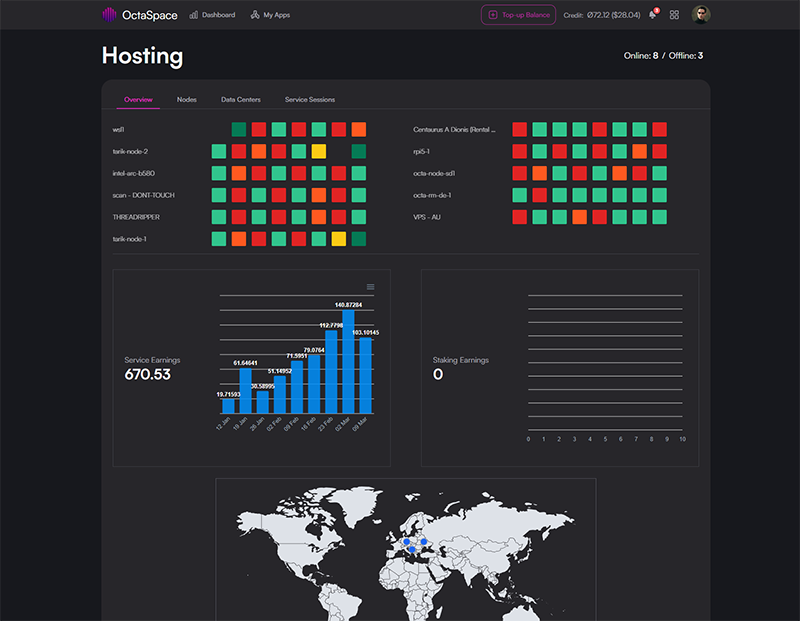Click the tarik-node-1 node label
Viewport: 800px width, 621px height.
129,239
